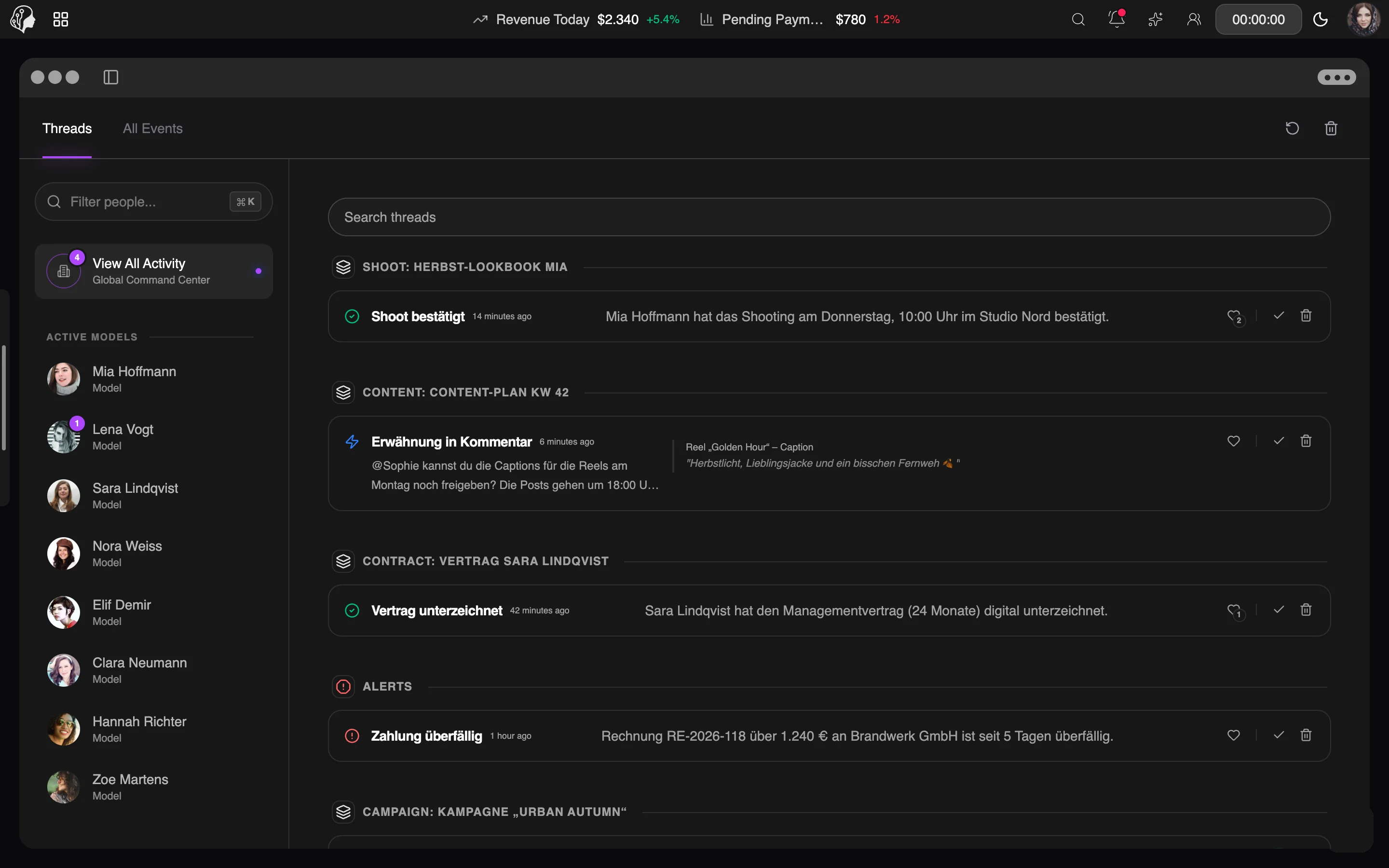Screen dimensions: 1389x868
Task: Mark Erwähnung in Kommentar as done
Action: [1279, 441]
